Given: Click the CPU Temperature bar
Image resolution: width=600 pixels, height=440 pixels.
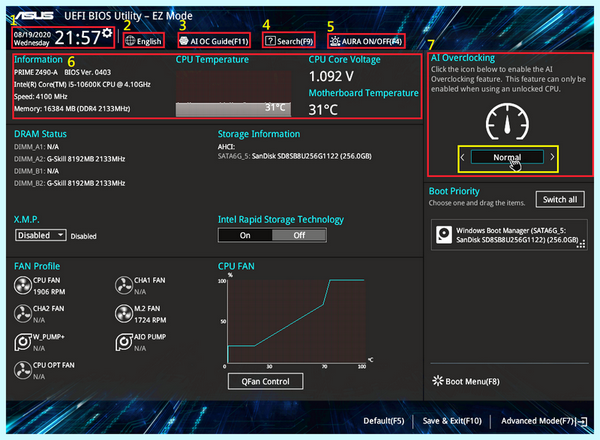Looking at the screenshot, I should (233, 109).
